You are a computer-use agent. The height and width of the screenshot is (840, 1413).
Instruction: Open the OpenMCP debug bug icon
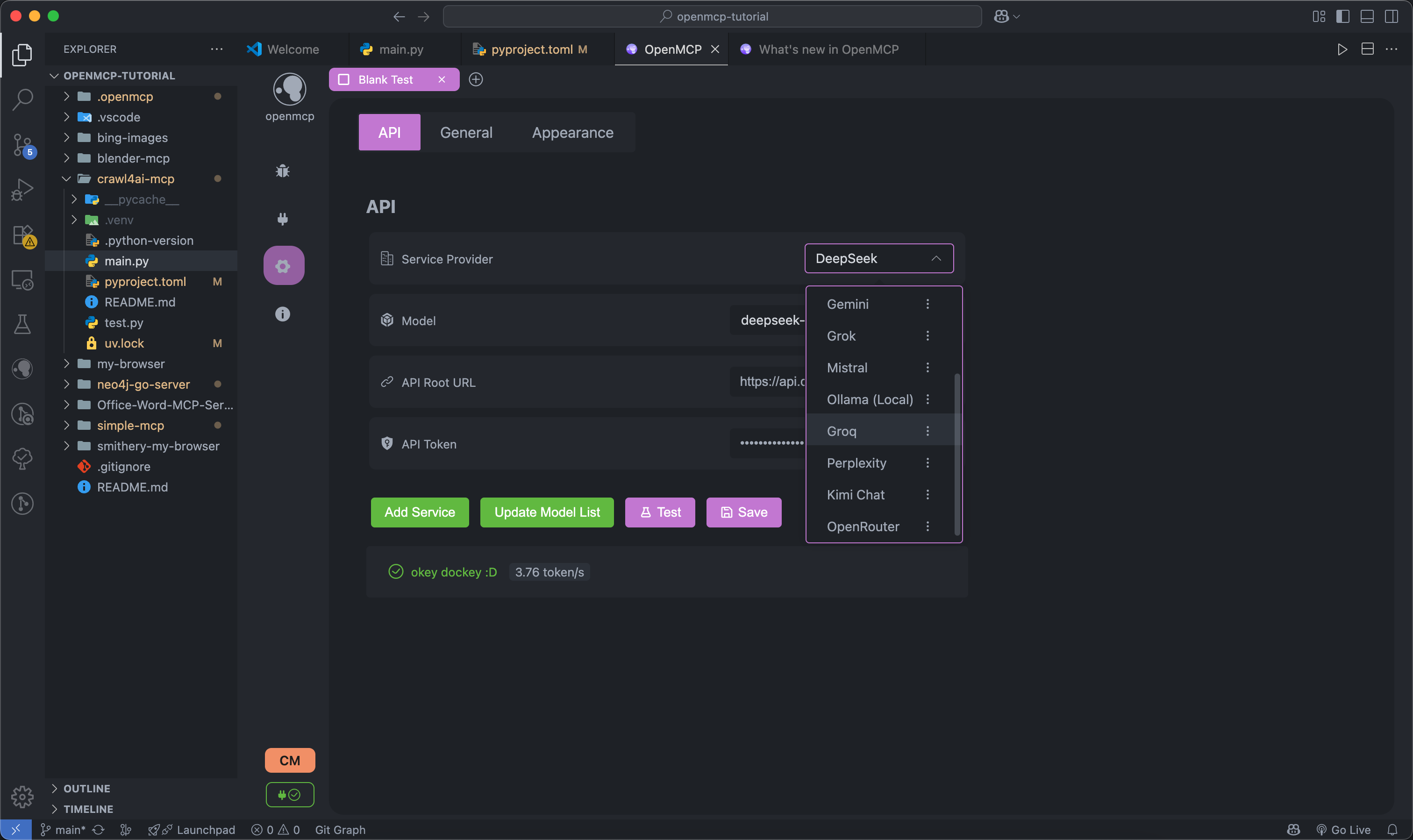point(283,171)
